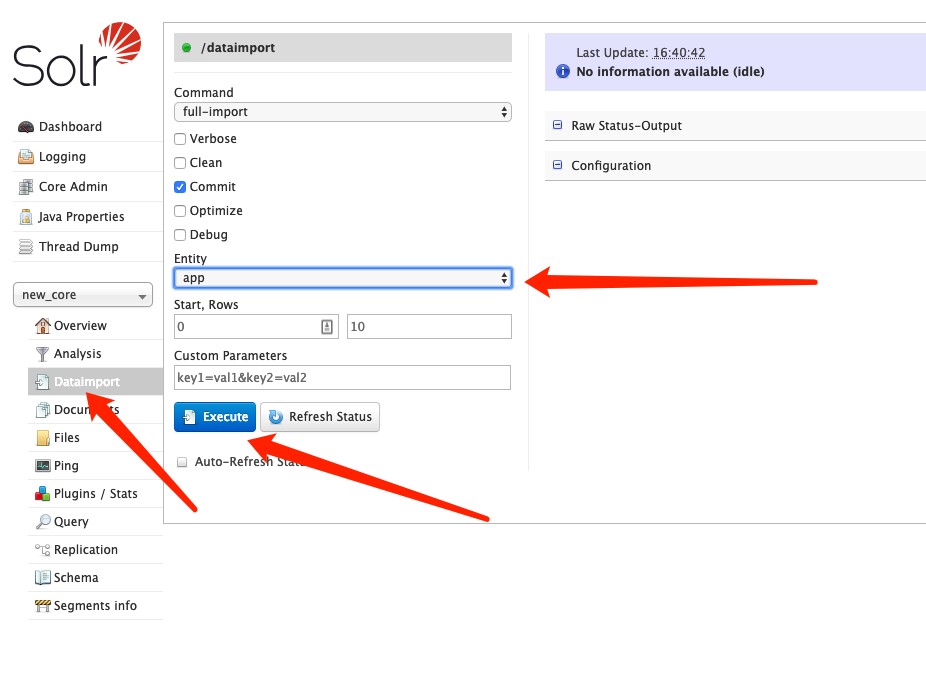Click the Plugins / Stats blocks icon
This screenshot has height=683, width=926.
[43, 494]
